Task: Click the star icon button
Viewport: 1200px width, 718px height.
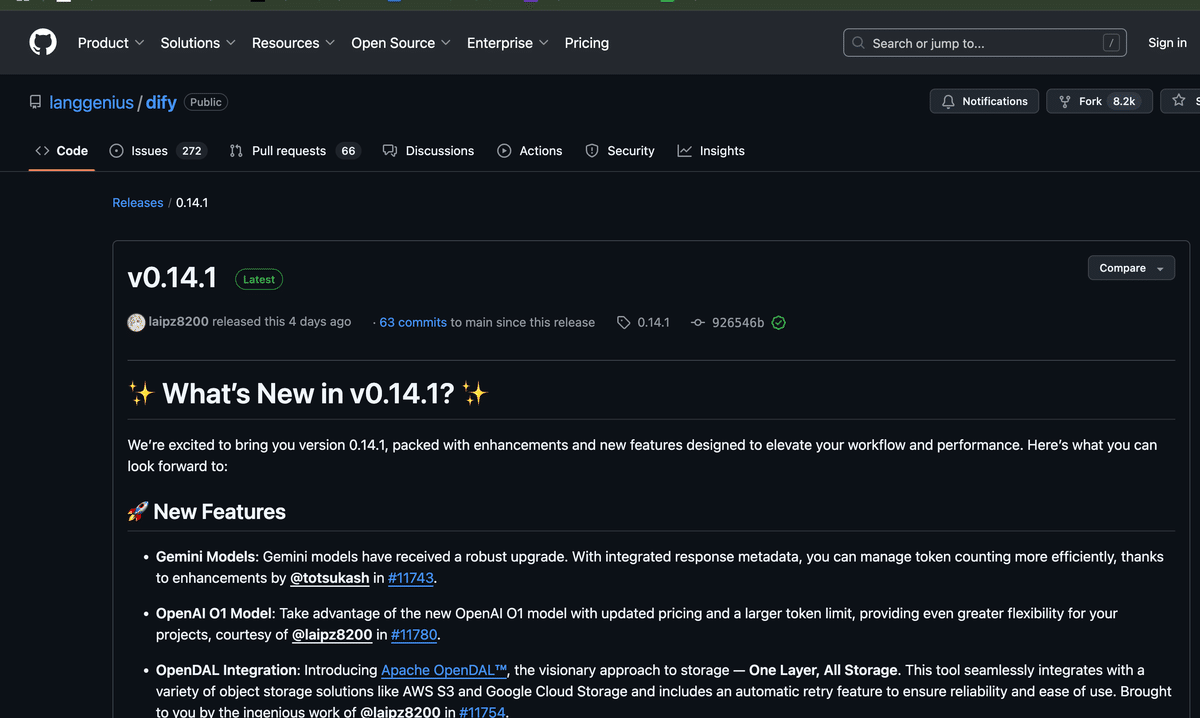Action: (1179, 101)
